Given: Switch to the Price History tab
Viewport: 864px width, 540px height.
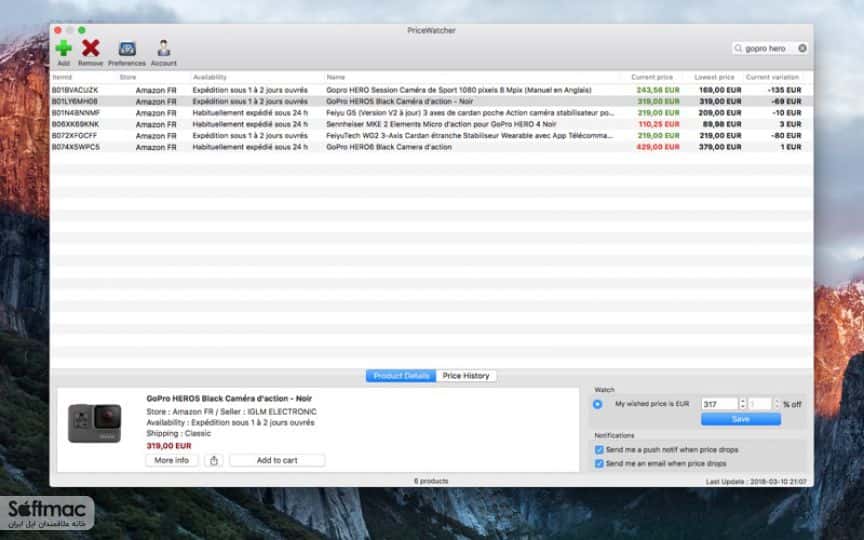Looking at the screenshot, I should point(466,376).
